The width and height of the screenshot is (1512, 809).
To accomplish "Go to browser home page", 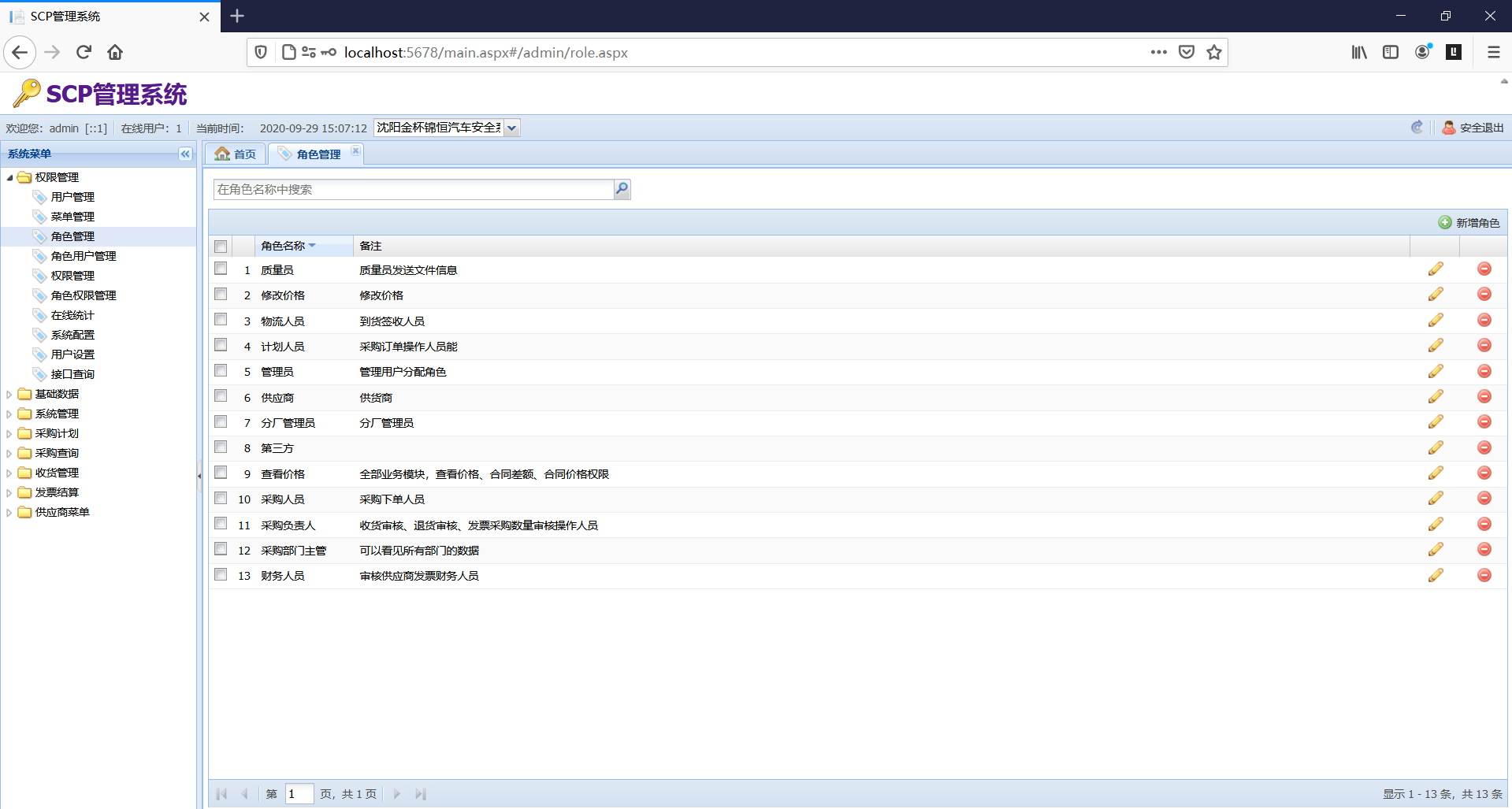I will (x=115, y=52).
